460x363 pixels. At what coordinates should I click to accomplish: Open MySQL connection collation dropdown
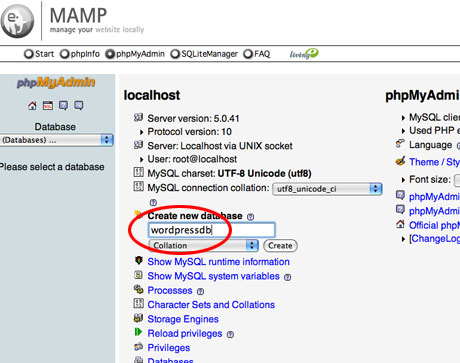pyautogui.click(x=327, y=189)
